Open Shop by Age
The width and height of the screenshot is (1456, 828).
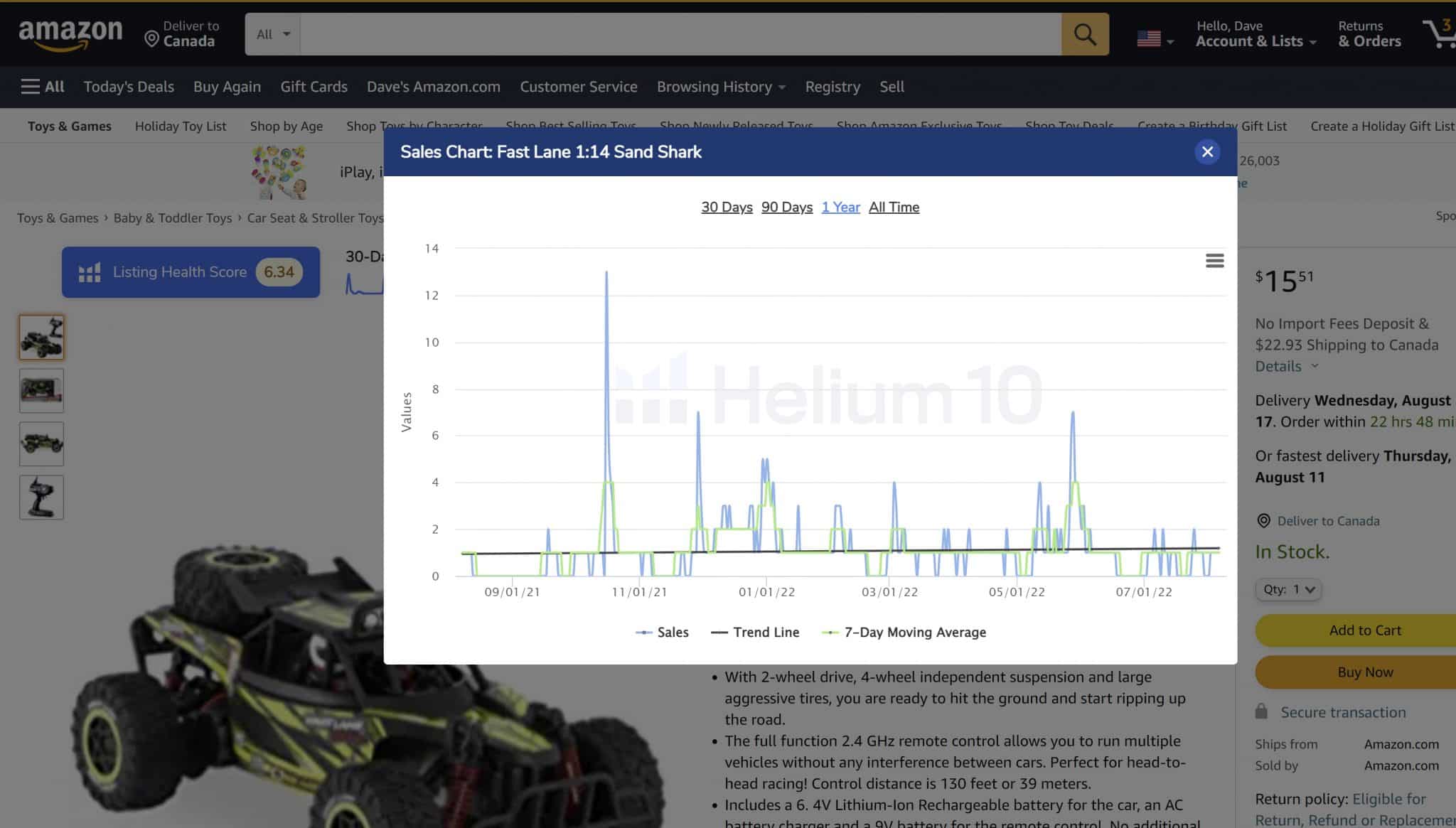tap(286, 126)
